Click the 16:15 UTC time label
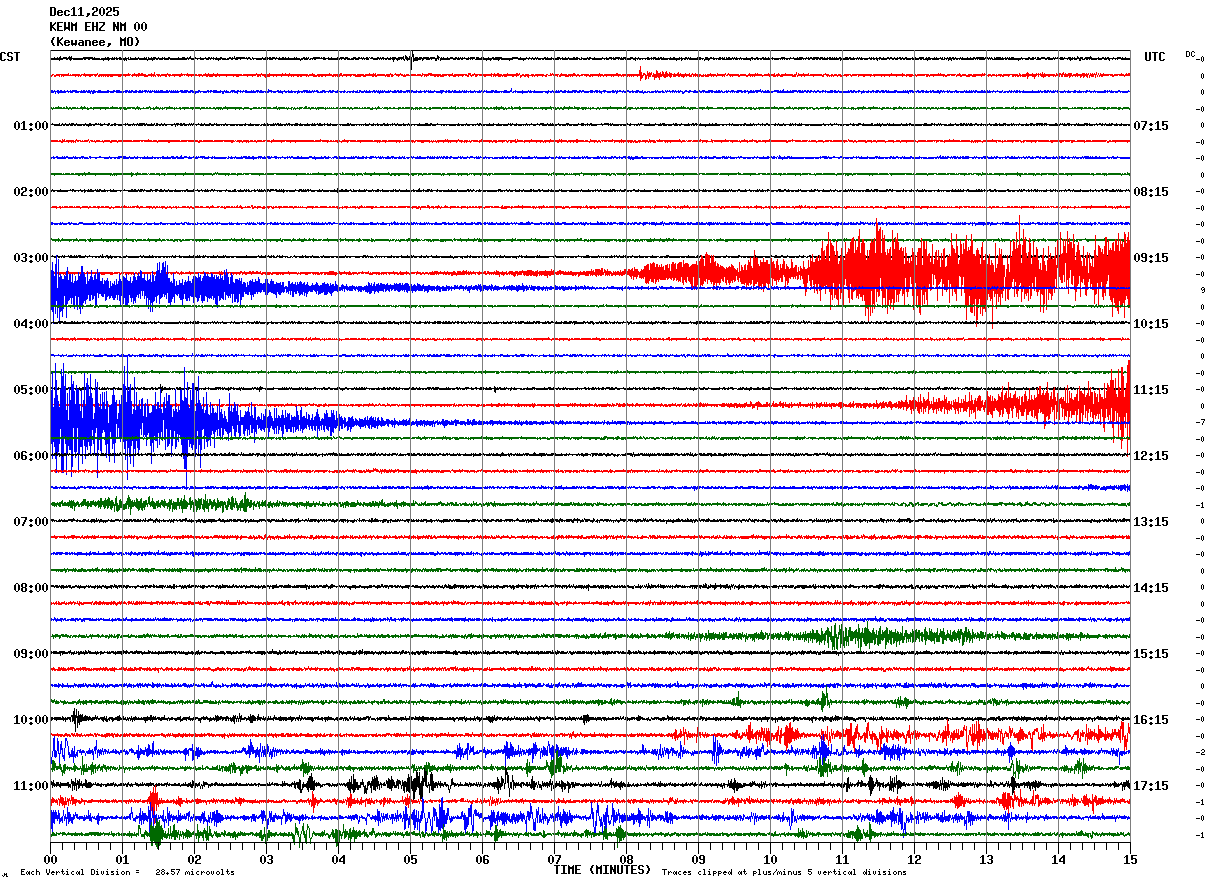 (x=1151, y=720)
